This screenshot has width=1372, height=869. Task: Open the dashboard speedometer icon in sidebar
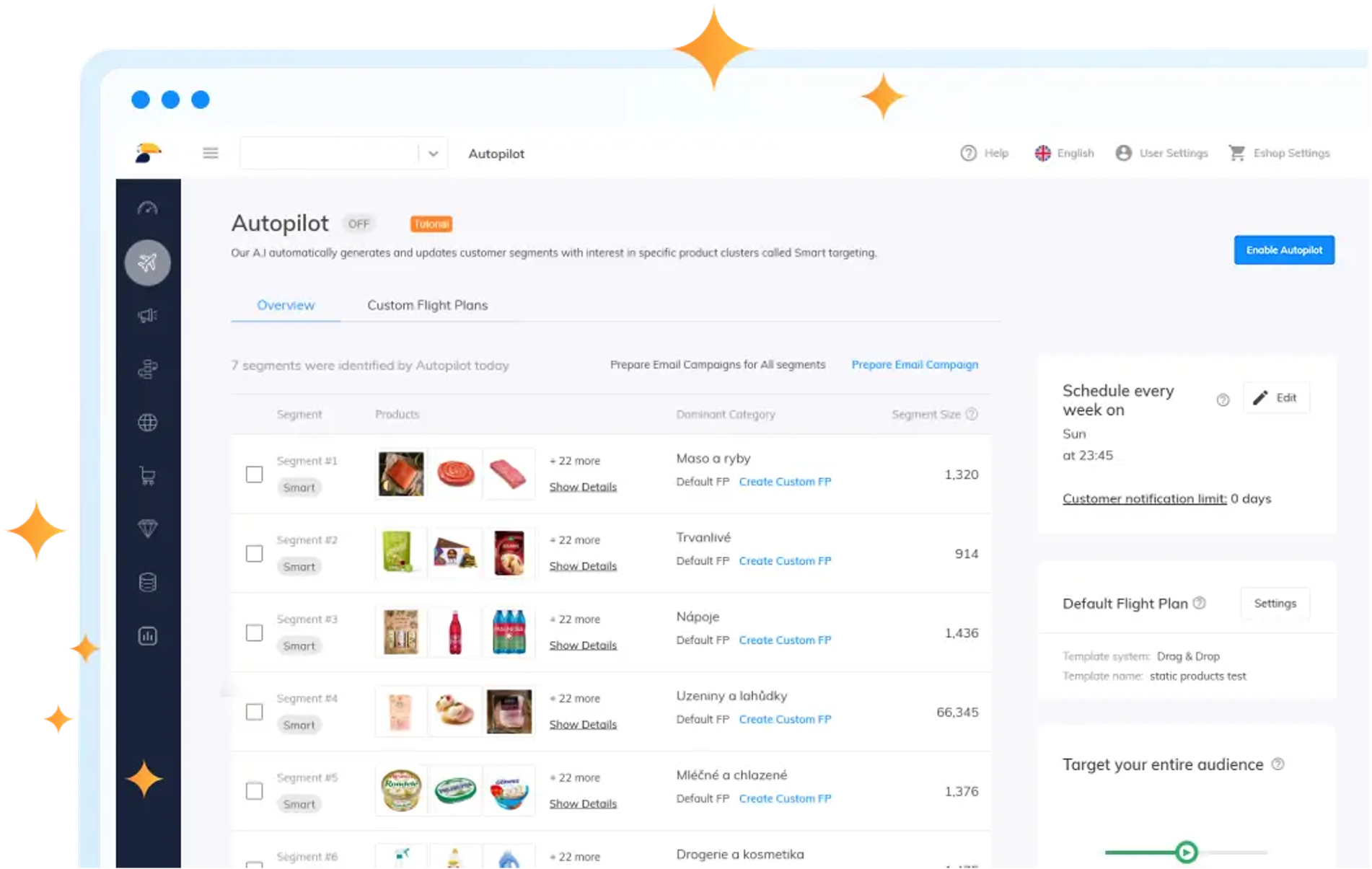pyautogui.click(x=147, y=208)
